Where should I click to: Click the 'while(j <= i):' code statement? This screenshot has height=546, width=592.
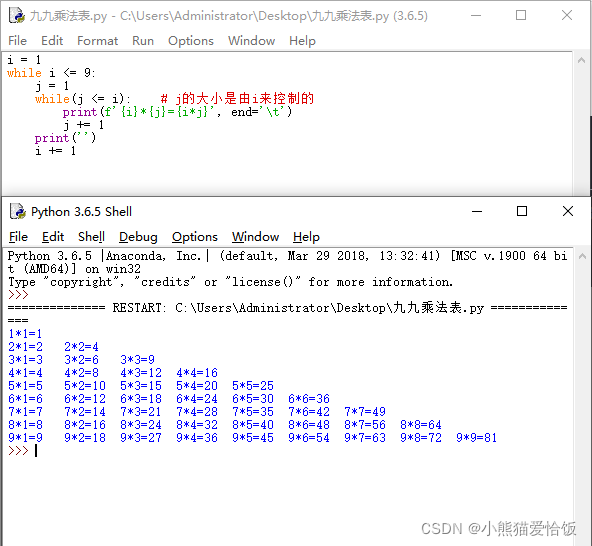tap(83, 99)
